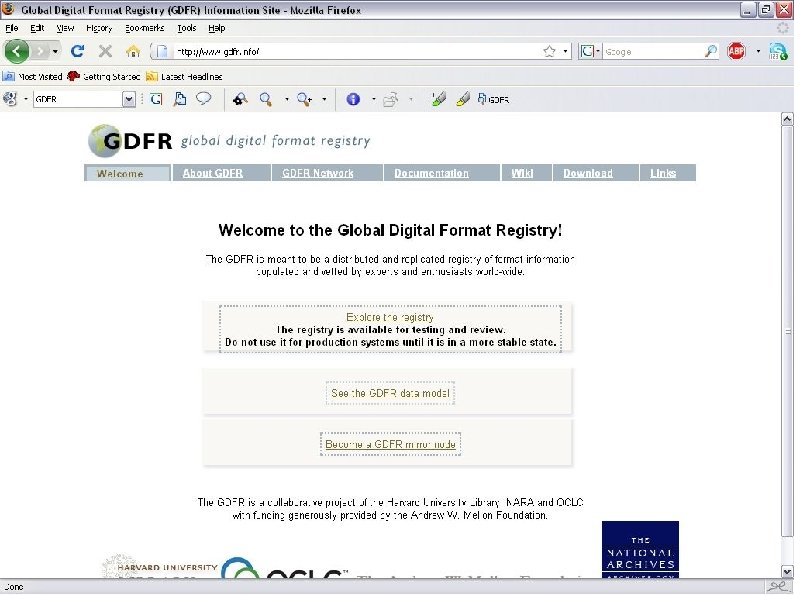Image resolution: width=794 pixels, height=595 pixels.
Task: Open the Most Visited bookmarks folder
Action: [x=32, y=76]
